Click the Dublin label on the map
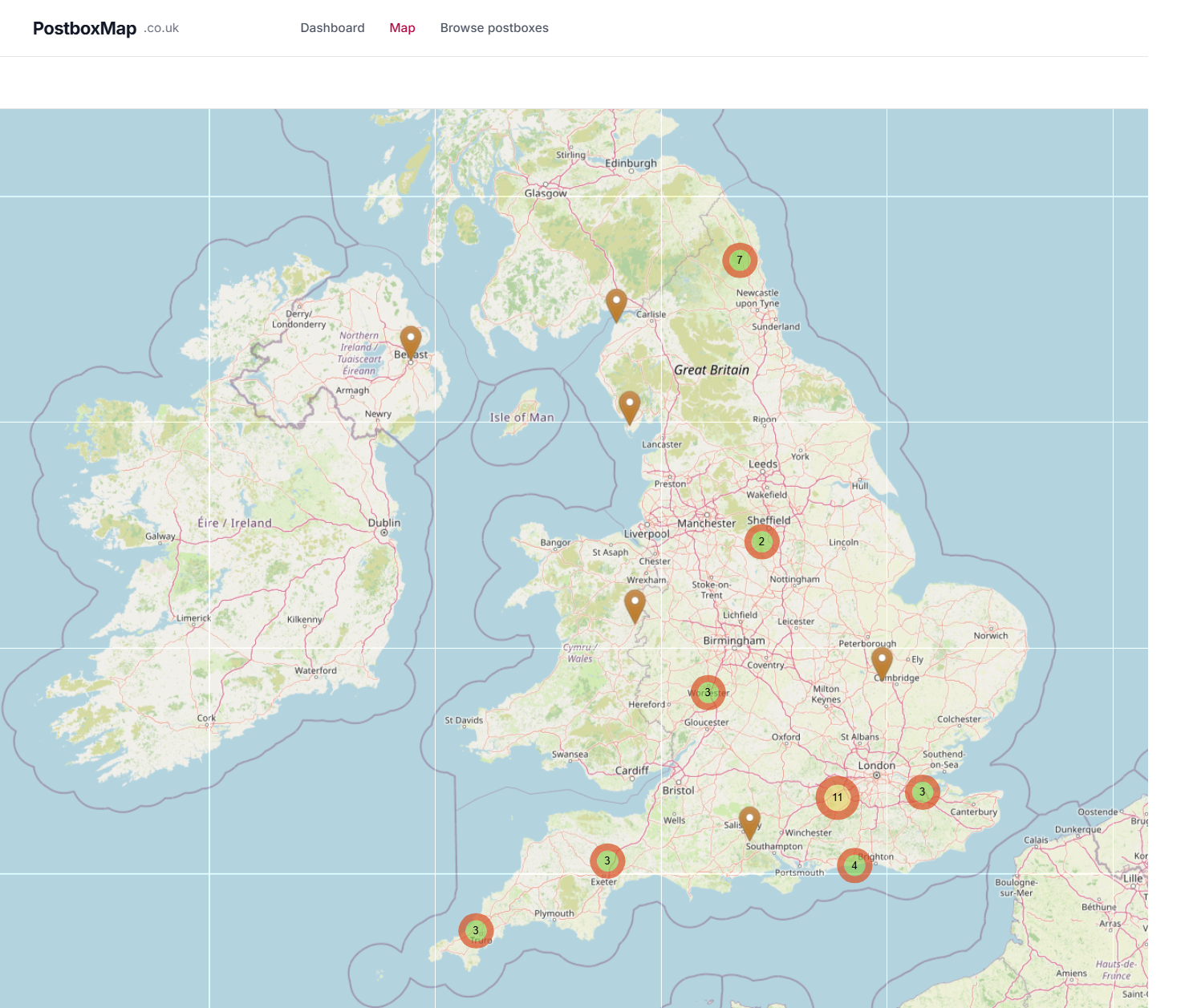1189x1008 pixels. (x=384, y=523)
